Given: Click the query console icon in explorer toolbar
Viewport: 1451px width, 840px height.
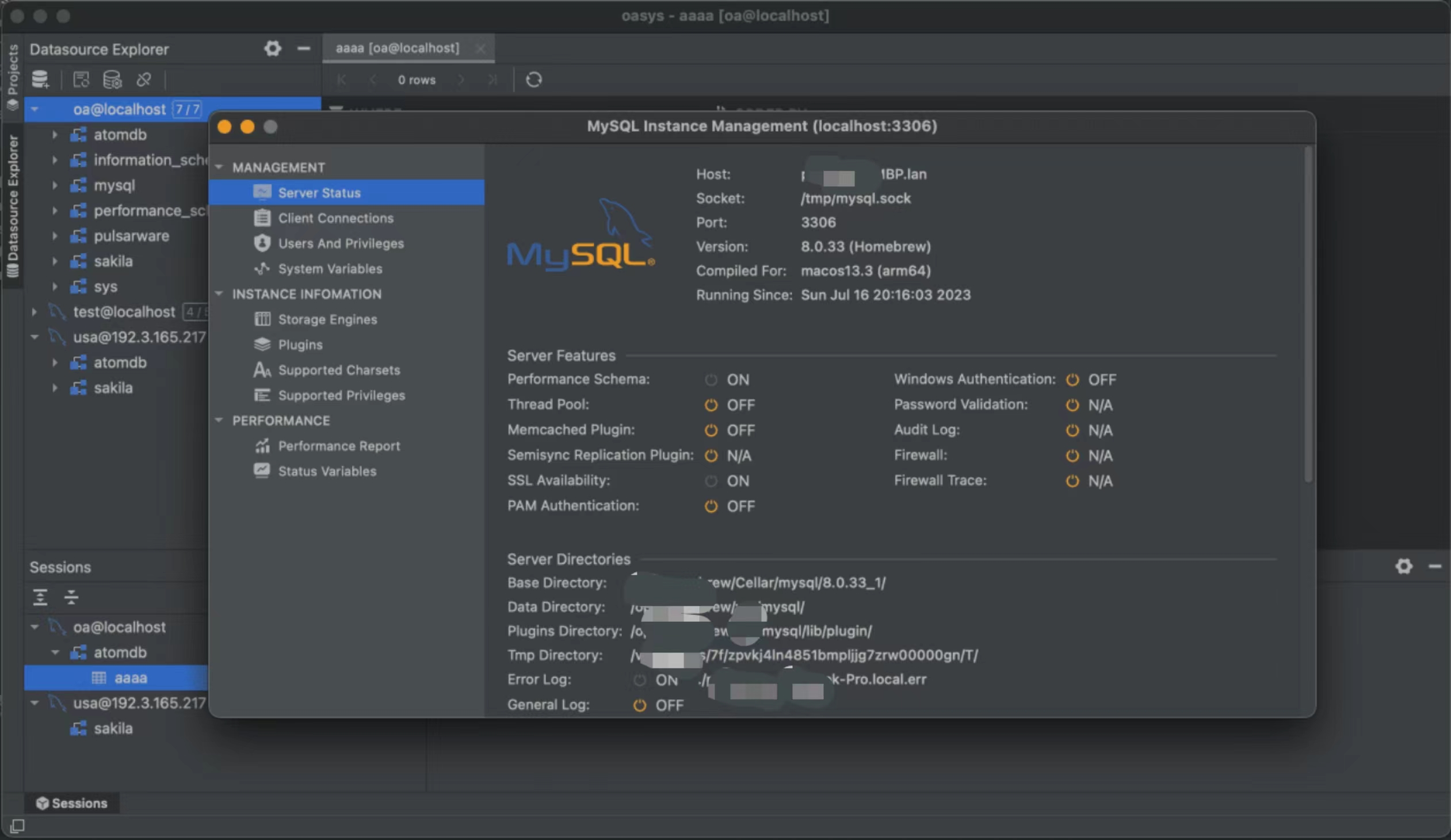Looking at the screenshot, I should pyautogui.click(x=81, y=79).
